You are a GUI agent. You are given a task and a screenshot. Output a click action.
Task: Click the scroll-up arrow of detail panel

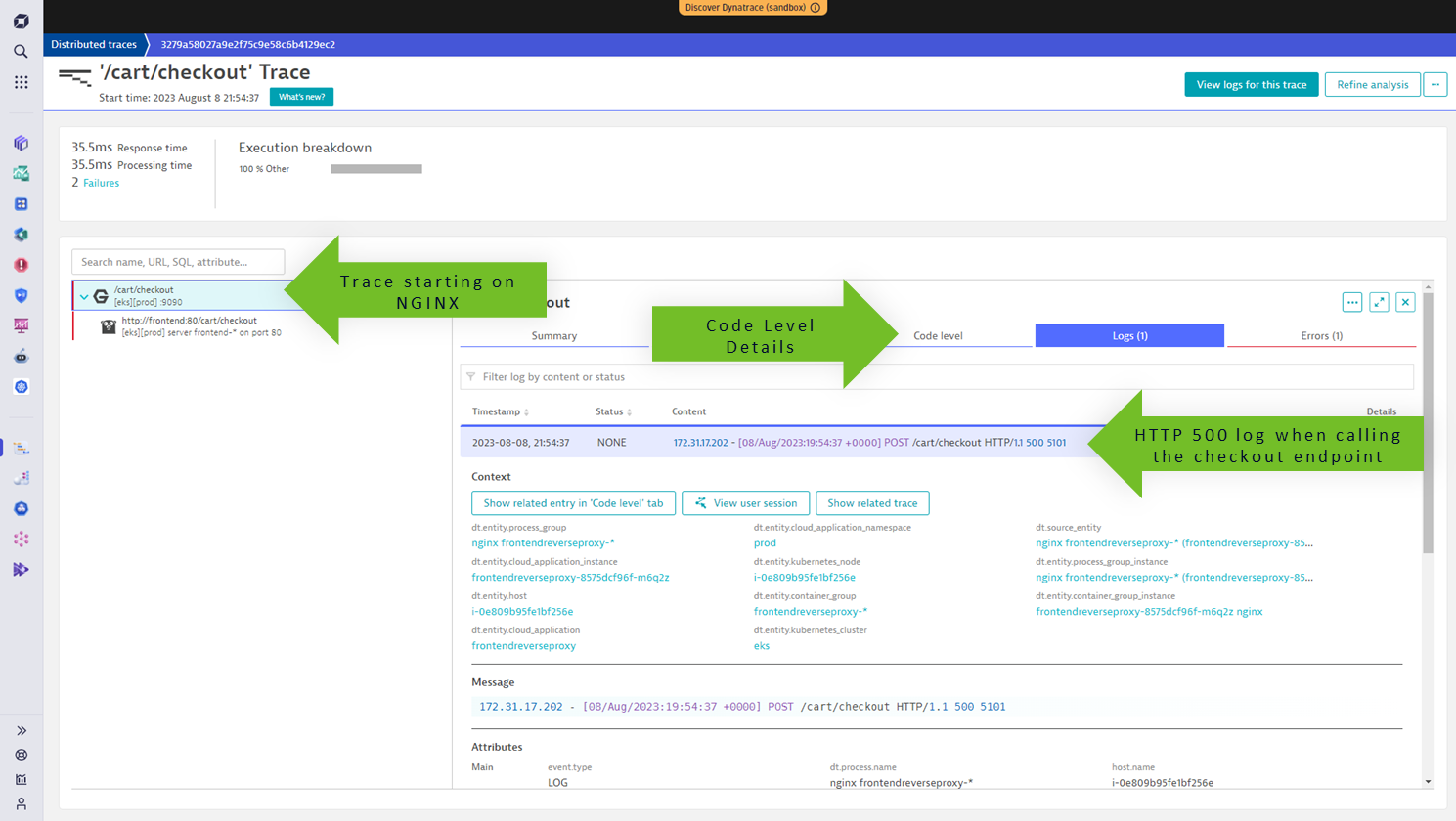click(1428, 287)
